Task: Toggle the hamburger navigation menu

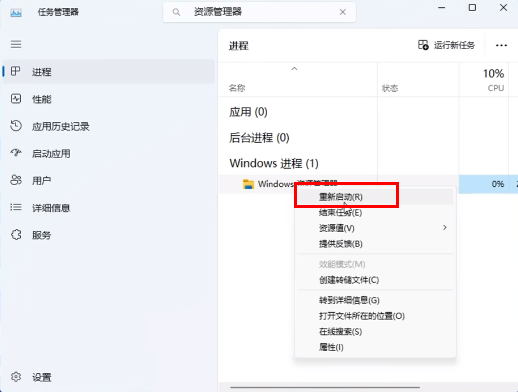Action: tap(16, 44)
